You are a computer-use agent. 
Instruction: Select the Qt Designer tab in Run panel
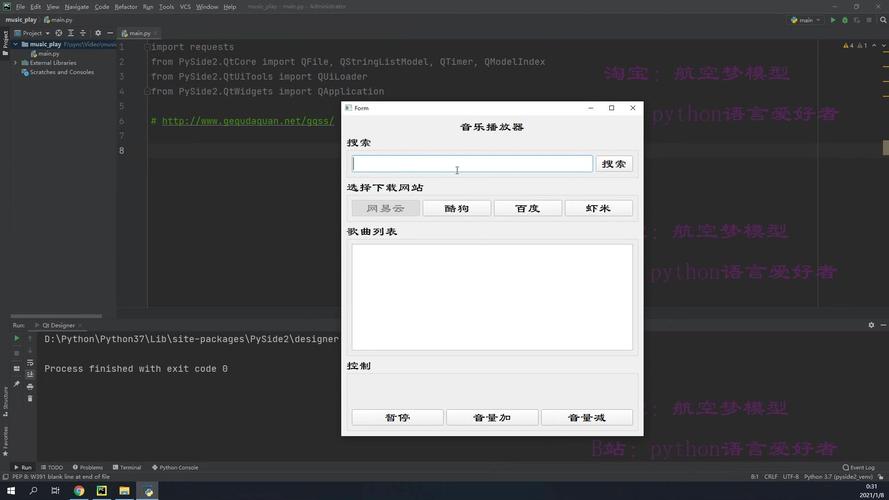click(x=58, y=325)
